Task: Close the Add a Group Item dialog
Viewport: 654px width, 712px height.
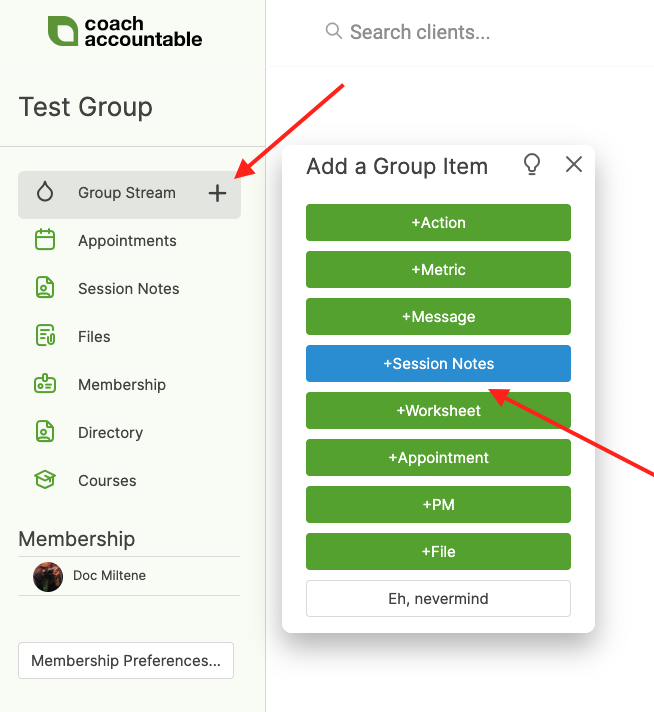Action: (x=574, y=164)
